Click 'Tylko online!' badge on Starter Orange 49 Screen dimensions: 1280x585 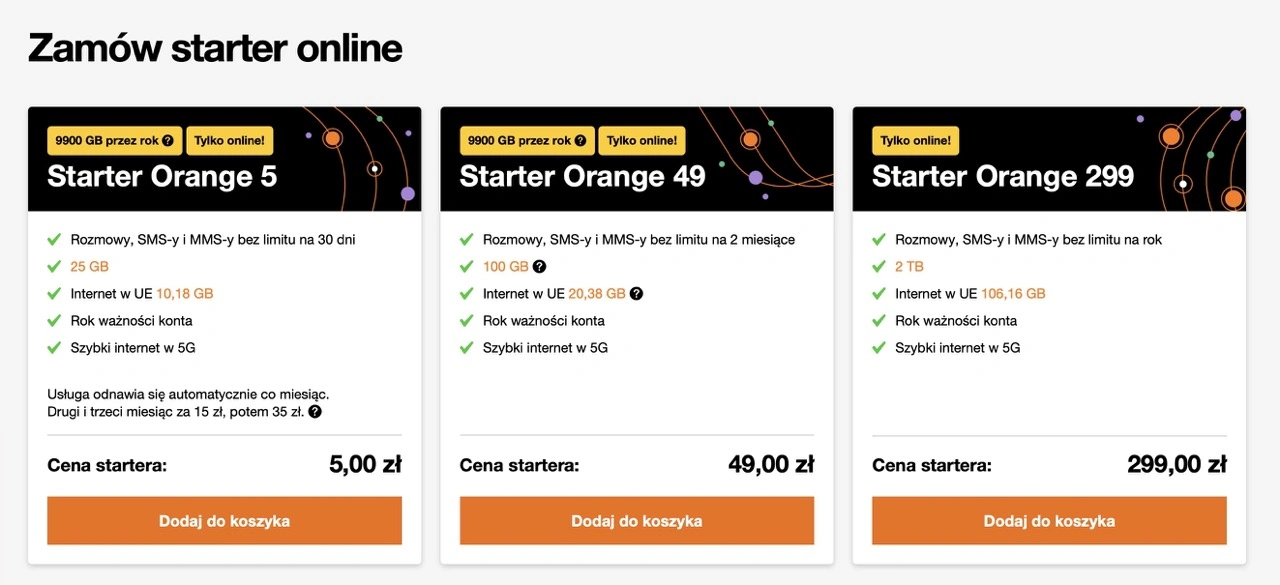tap(642, 141)
